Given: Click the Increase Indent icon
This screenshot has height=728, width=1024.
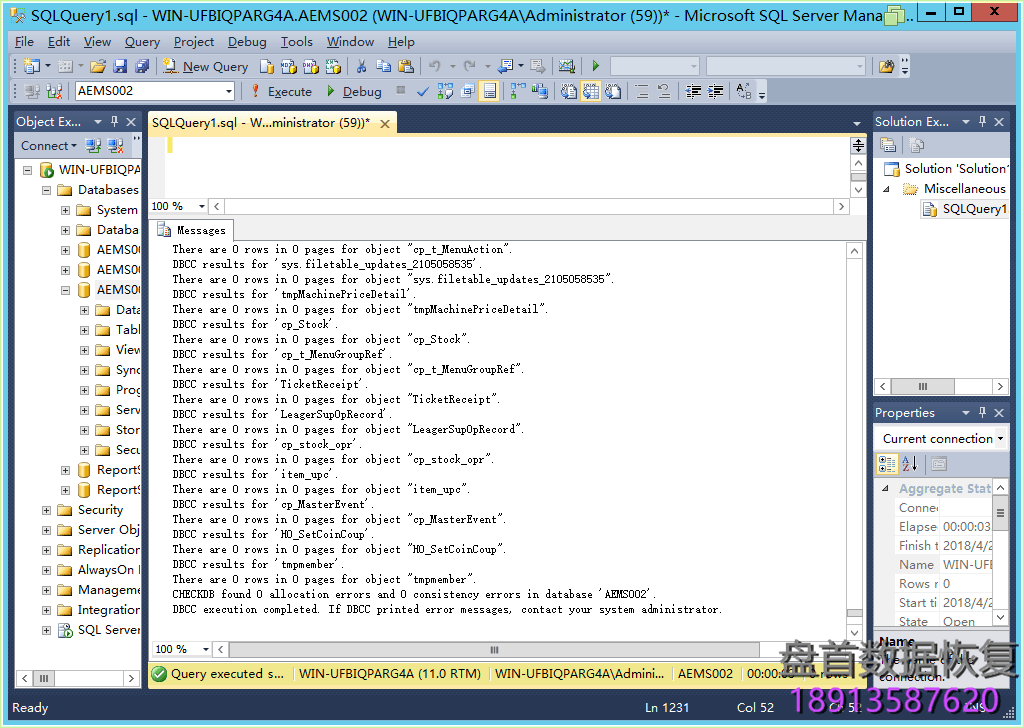Looking at the screenshot, I should click(x=715, y=91).
